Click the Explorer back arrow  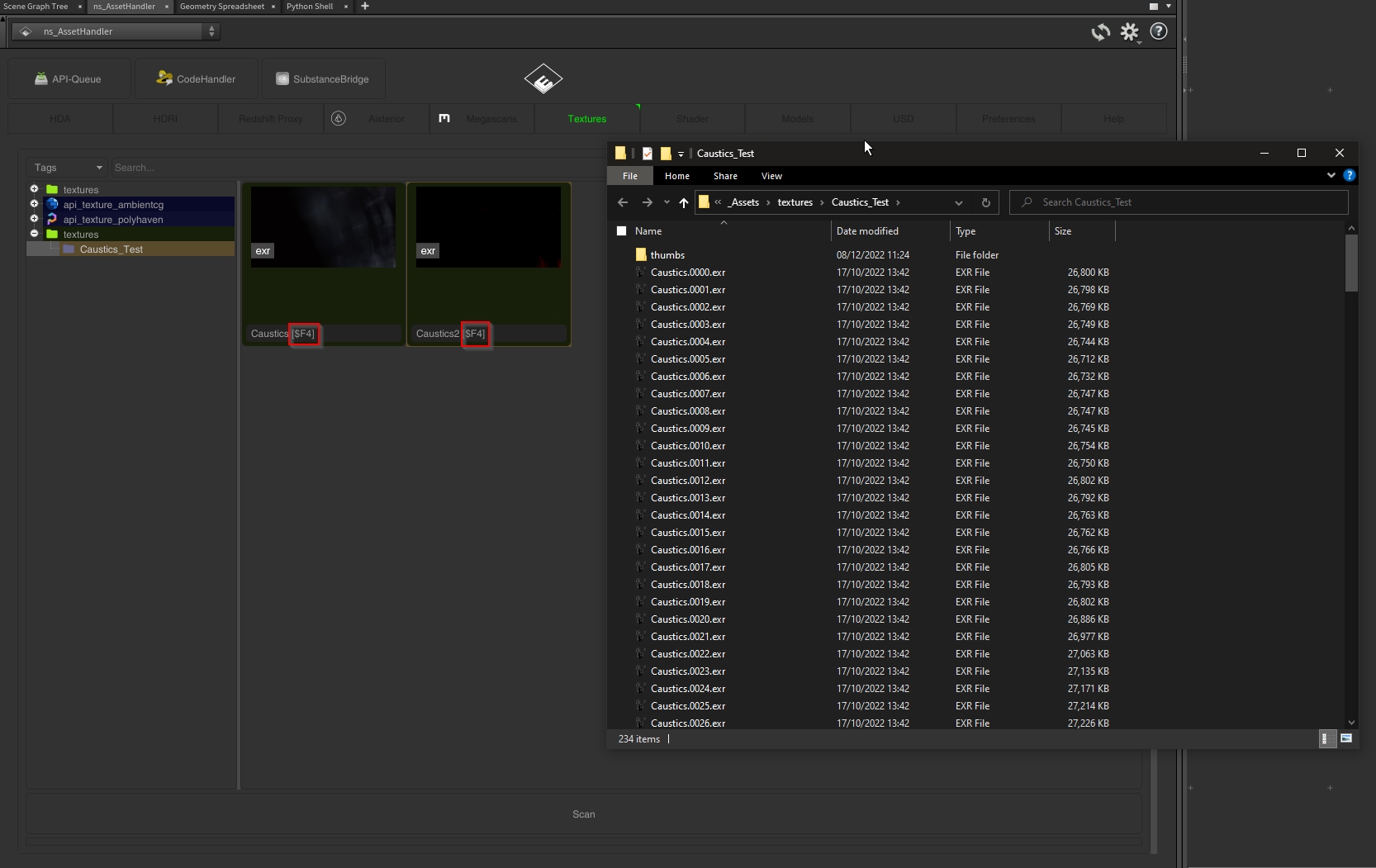pos(623,202)
